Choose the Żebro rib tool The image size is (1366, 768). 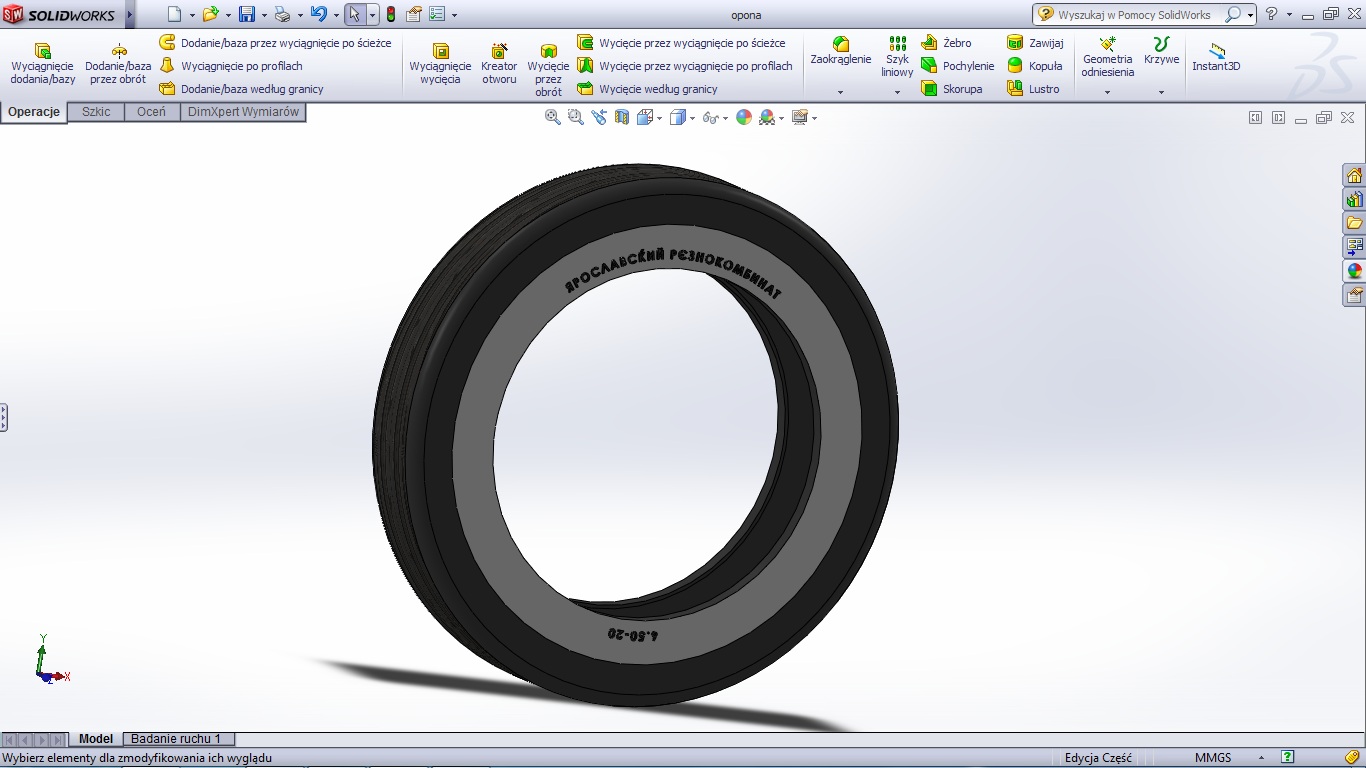tap(946, 43)
